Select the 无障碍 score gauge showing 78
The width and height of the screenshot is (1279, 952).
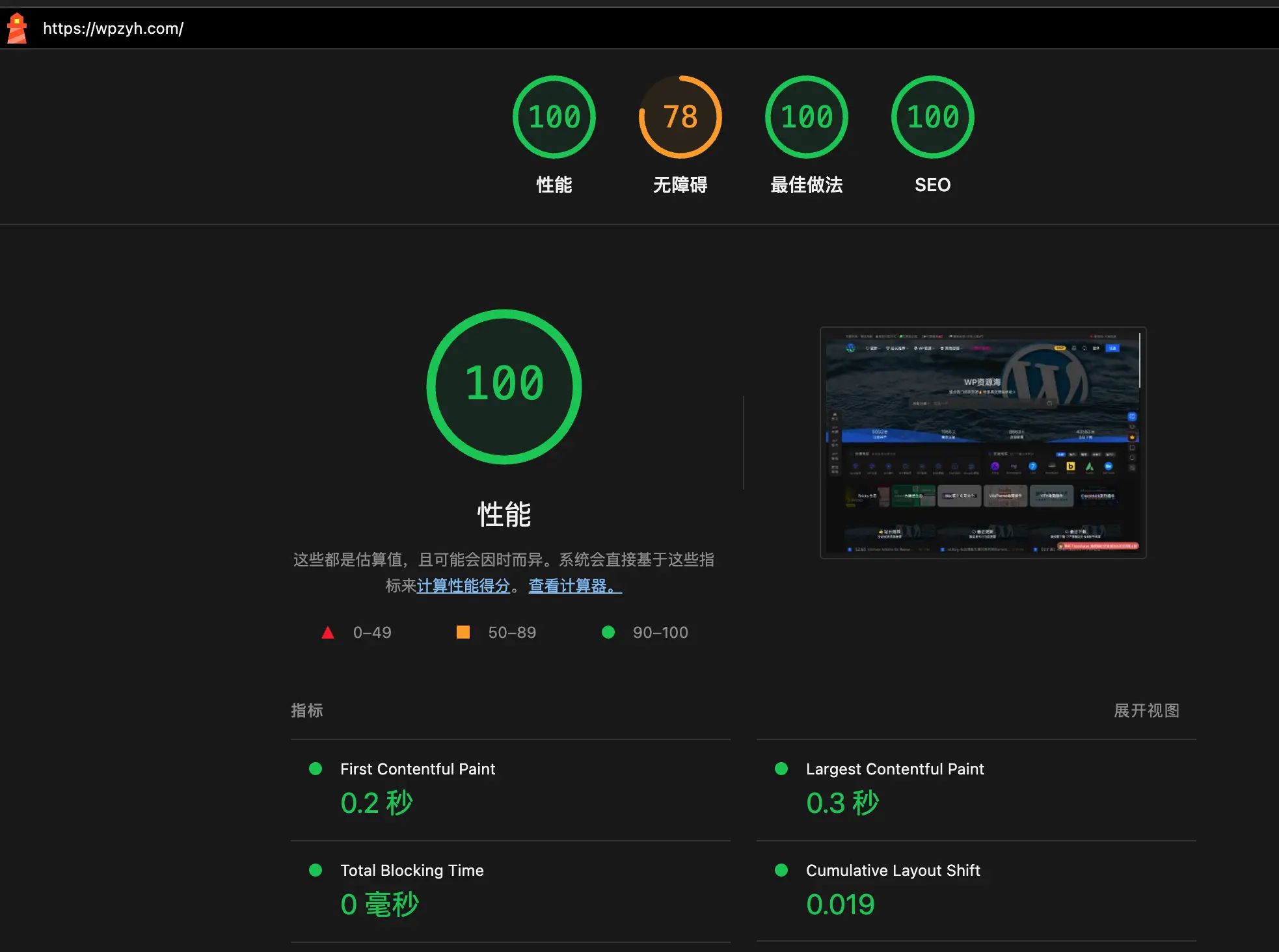pyautogui.click(x=680, y=117)
